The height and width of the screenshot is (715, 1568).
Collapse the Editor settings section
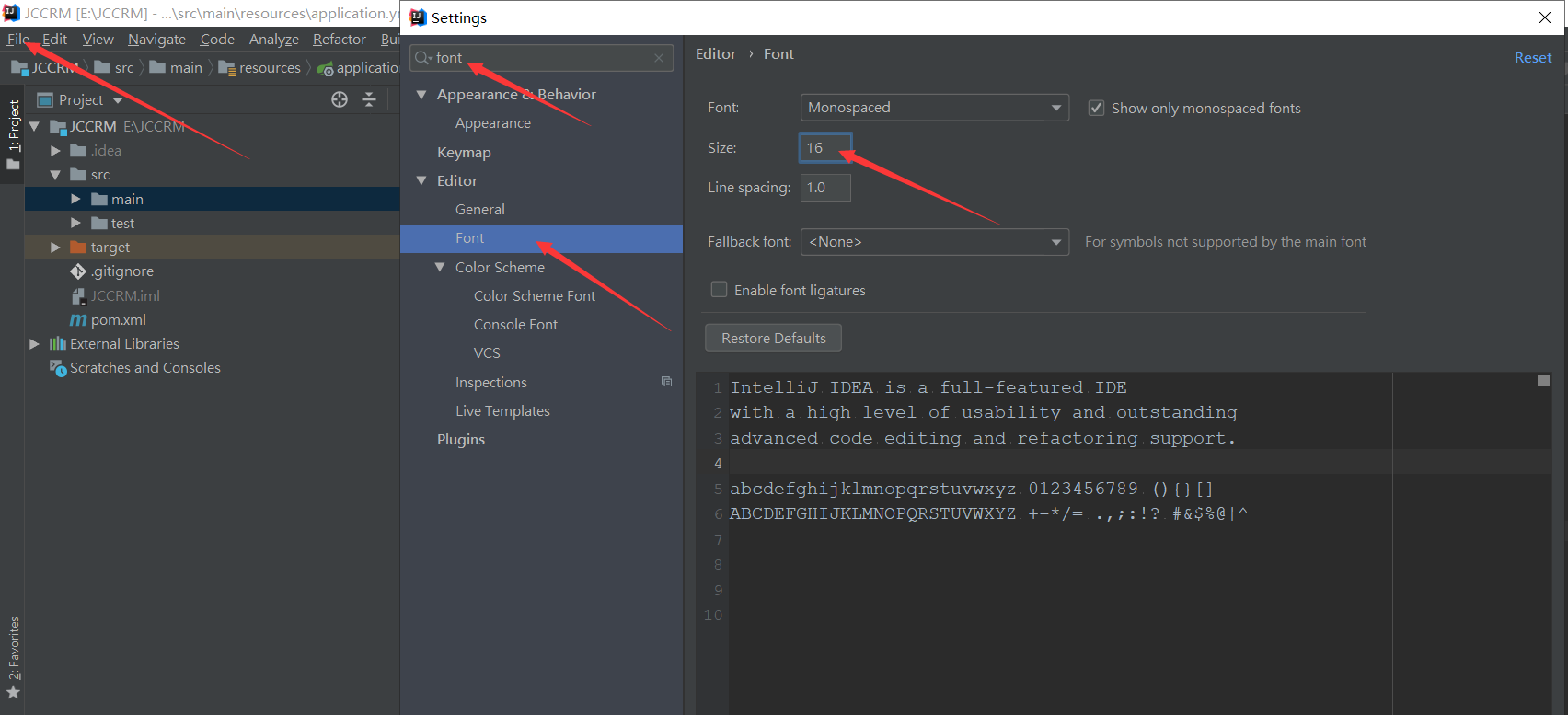point(421,180)
